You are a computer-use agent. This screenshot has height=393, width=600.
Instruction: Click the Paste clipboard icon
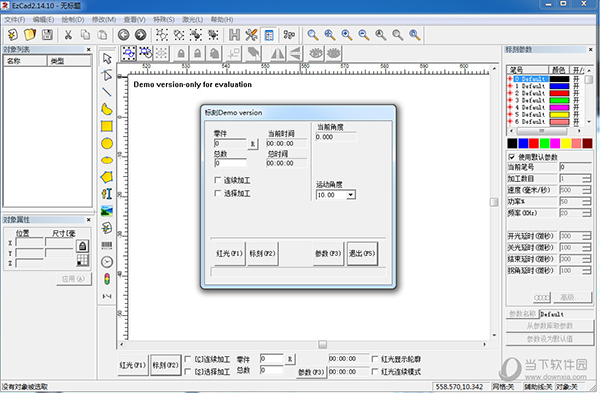pos(103,35)
